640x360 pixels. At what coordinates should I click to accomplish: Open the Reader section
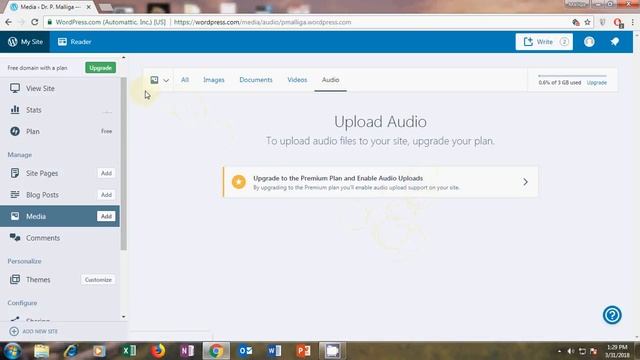74,42
